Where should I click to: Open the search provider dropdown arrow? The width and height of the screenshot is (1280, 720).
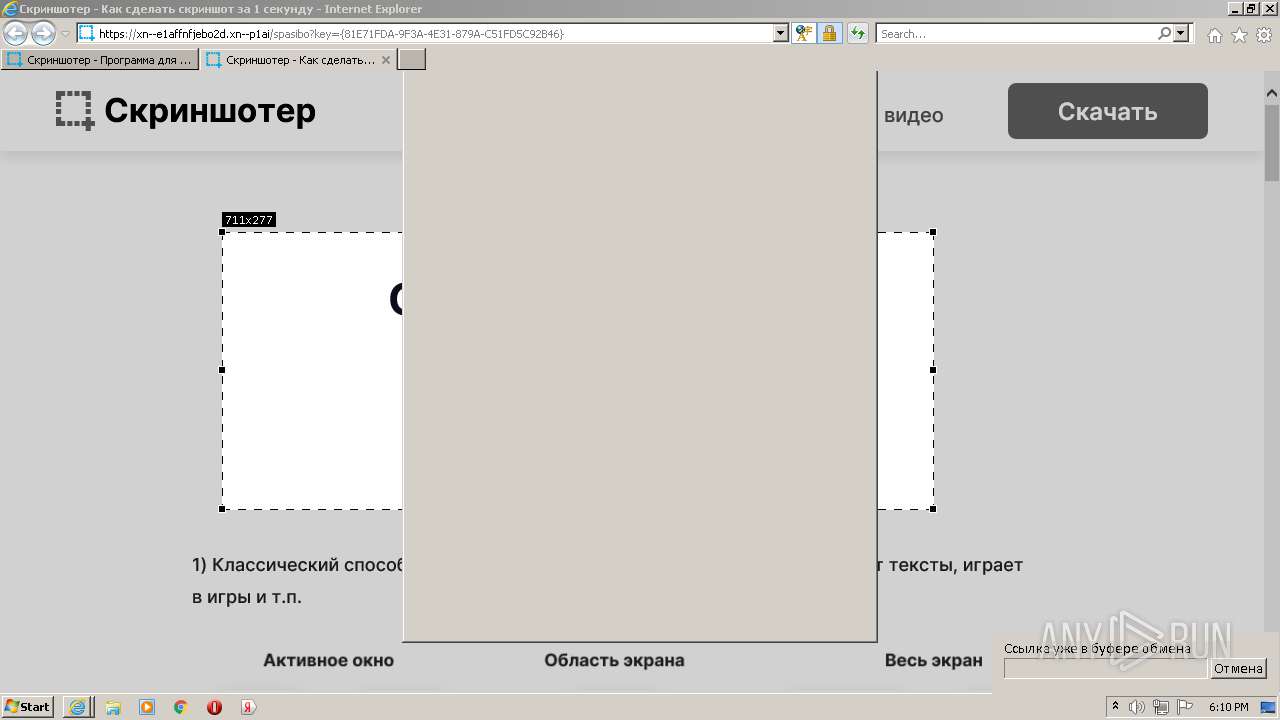[1181, 34]
